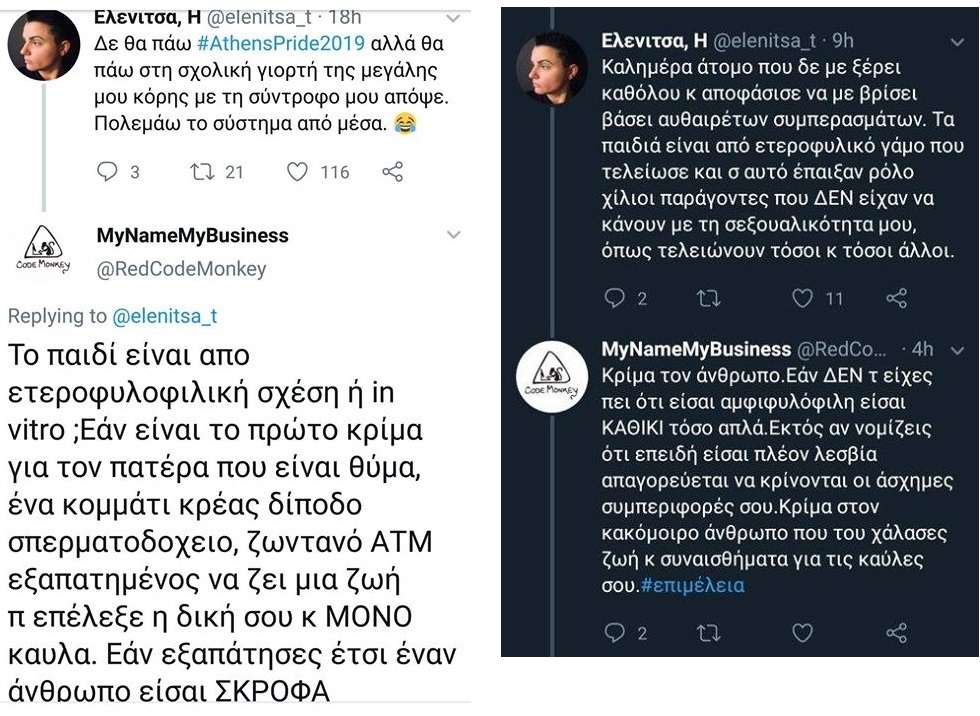Share the light-themed Athens Pride tweet
The image size is (980, 716).
point(393,172)
